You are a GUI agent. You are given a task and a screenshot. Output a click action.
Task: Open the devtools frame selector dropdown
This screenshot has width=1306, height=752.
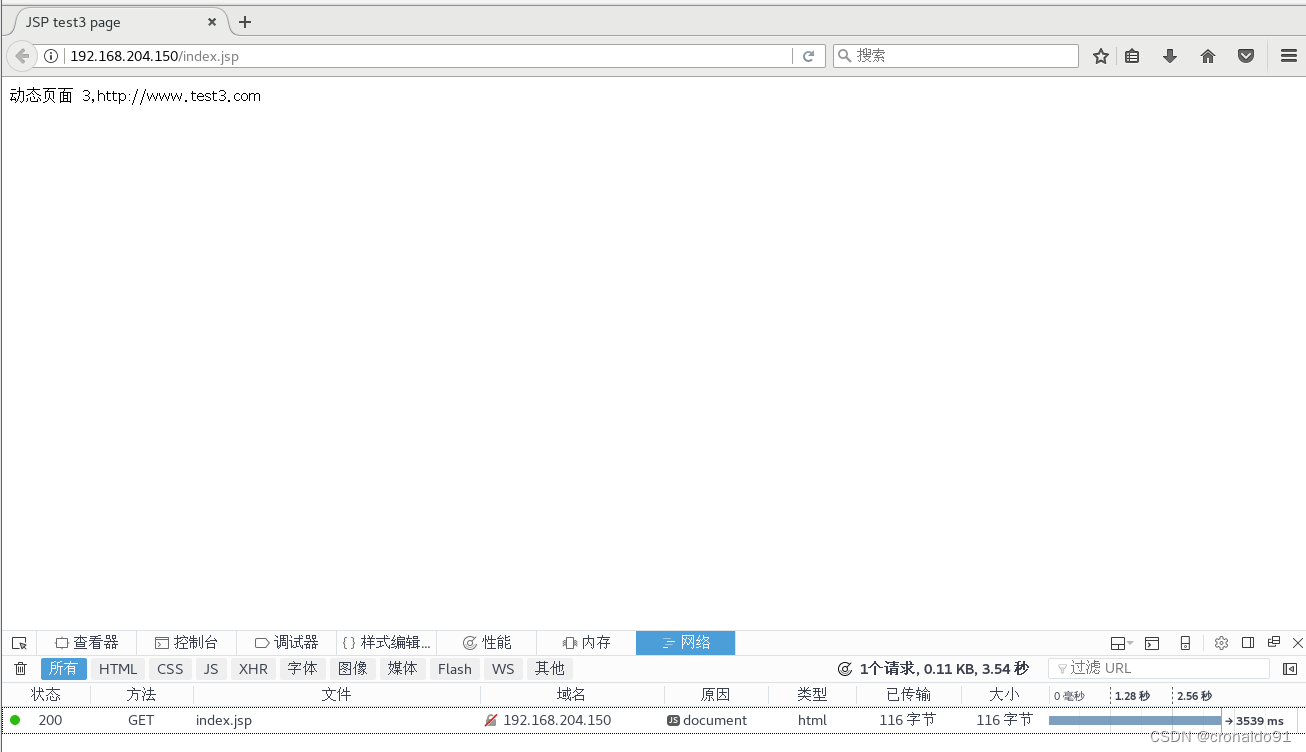tap(1122, 643)
